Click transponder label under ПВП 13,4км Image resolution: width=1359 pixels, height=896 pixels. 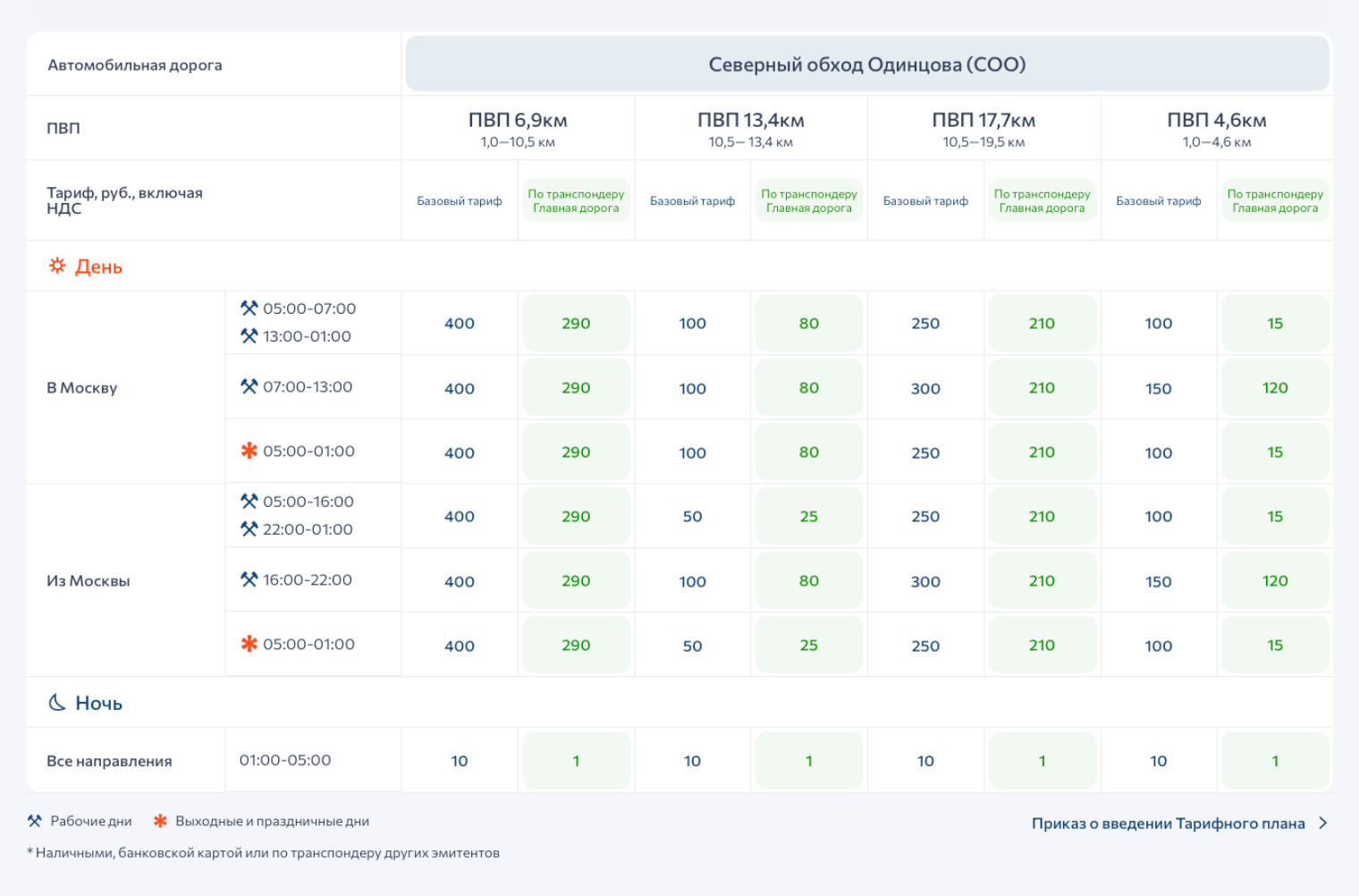[809, 200]
